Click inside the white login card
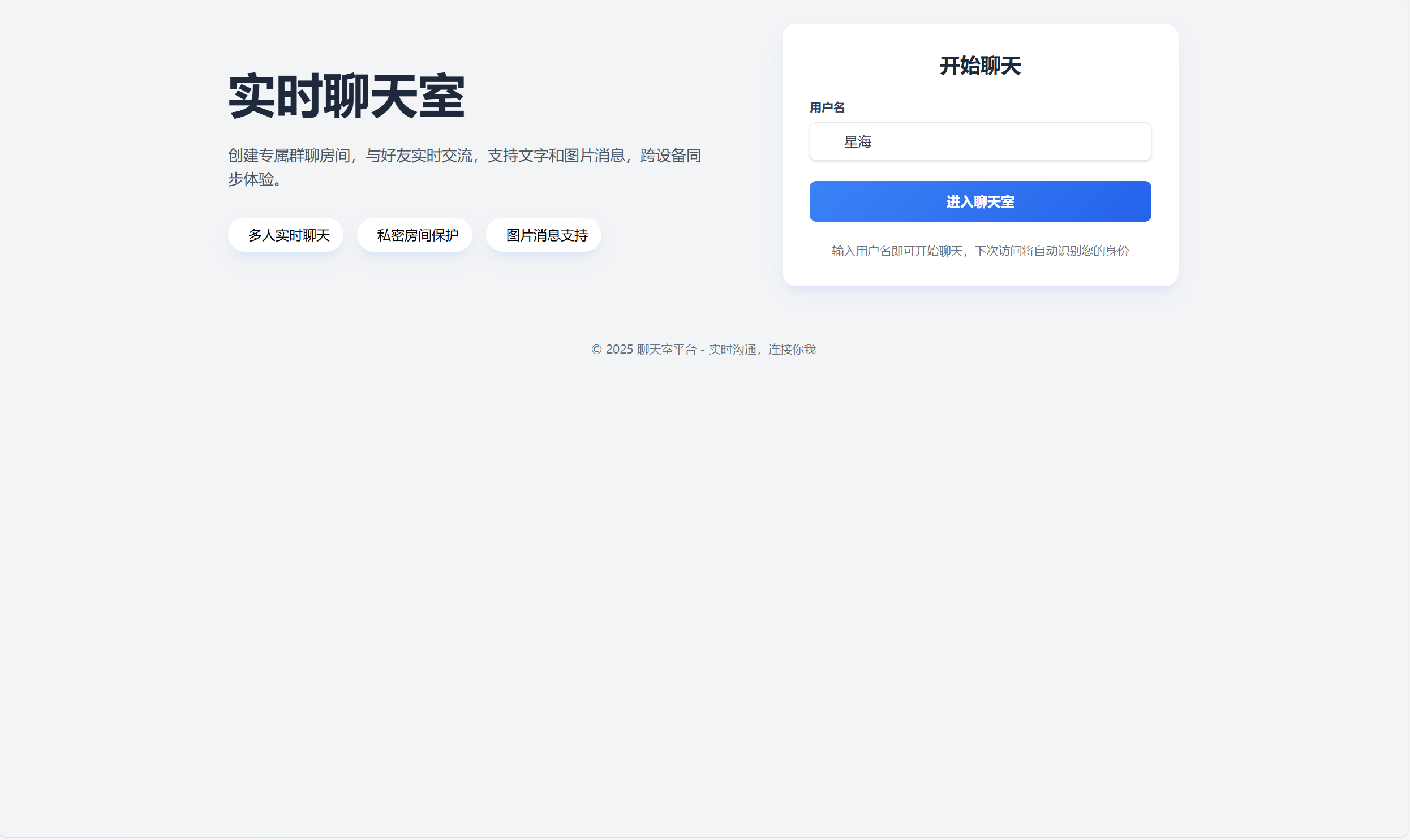This screenshot has width=1410, height=840. pos(980,272)
